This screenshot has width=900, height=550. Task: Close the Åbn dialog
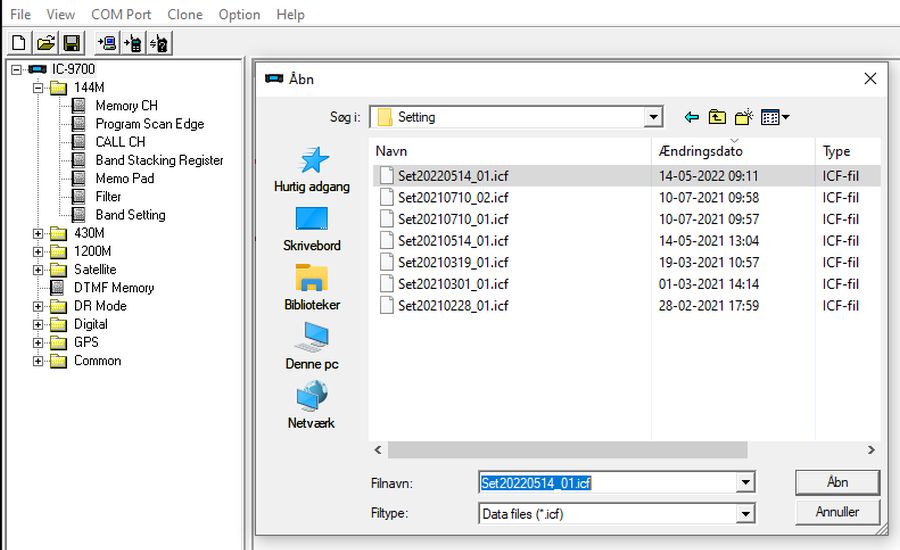coord(870,79)
